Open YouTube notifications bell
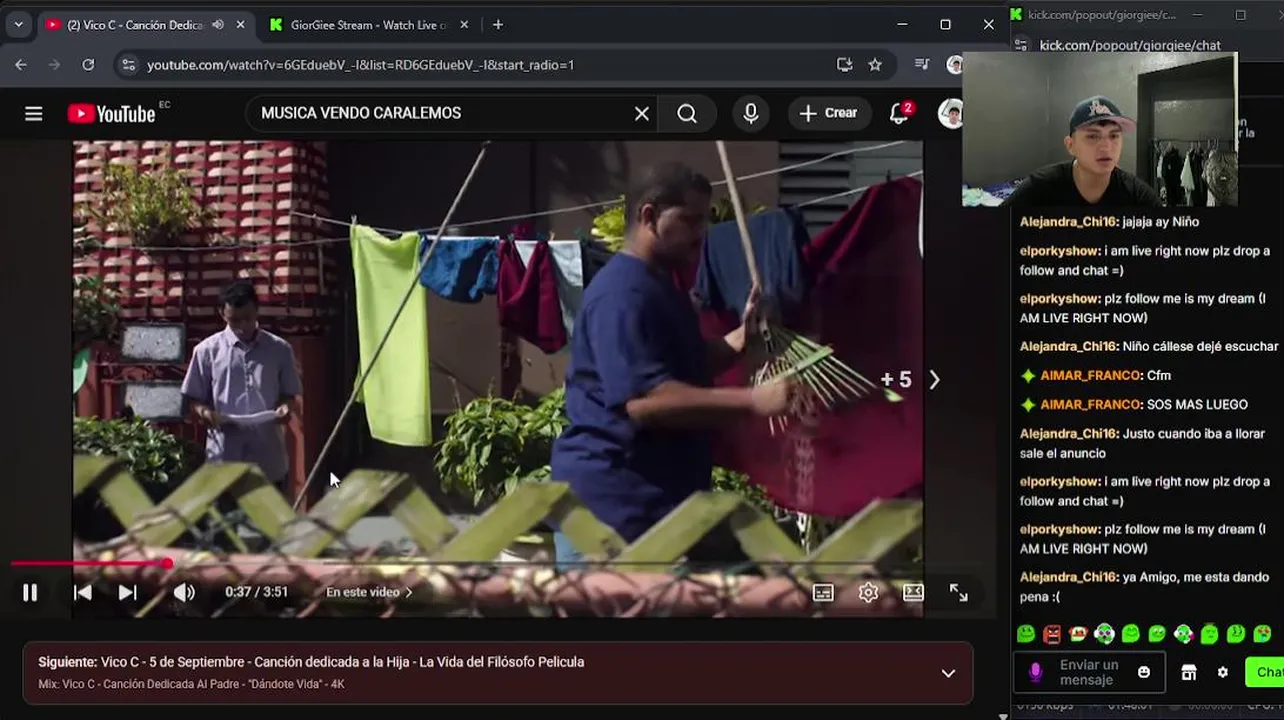Screen dimensions: 1284x720 tap(899, 114)
